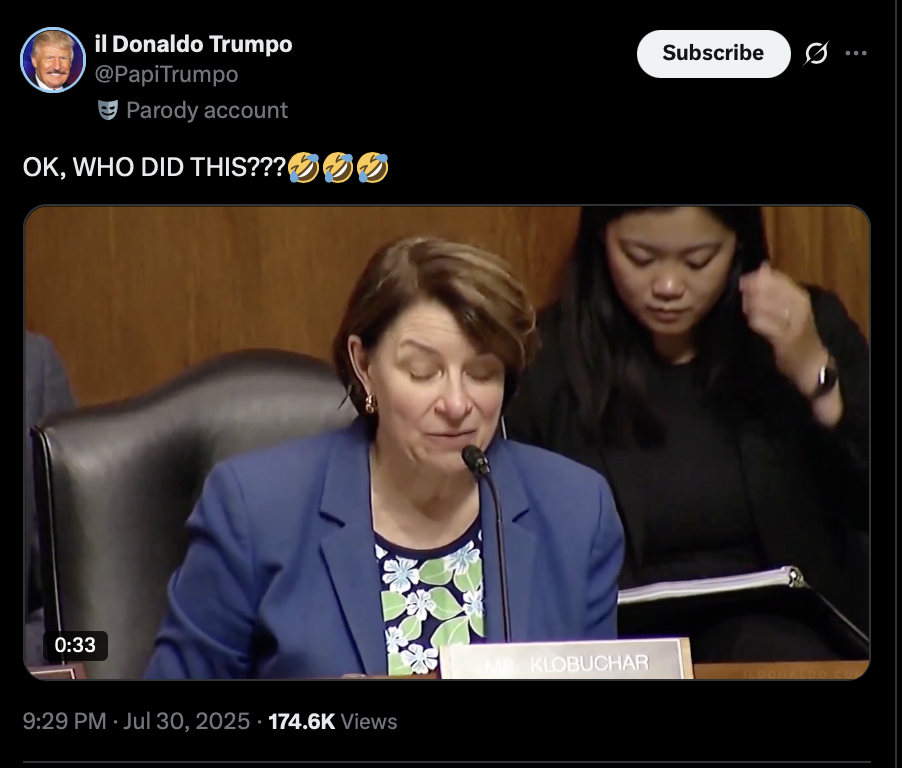Click the Grok slashed-circle icon
Screen dimensions: 902x768
pos(816,54)
